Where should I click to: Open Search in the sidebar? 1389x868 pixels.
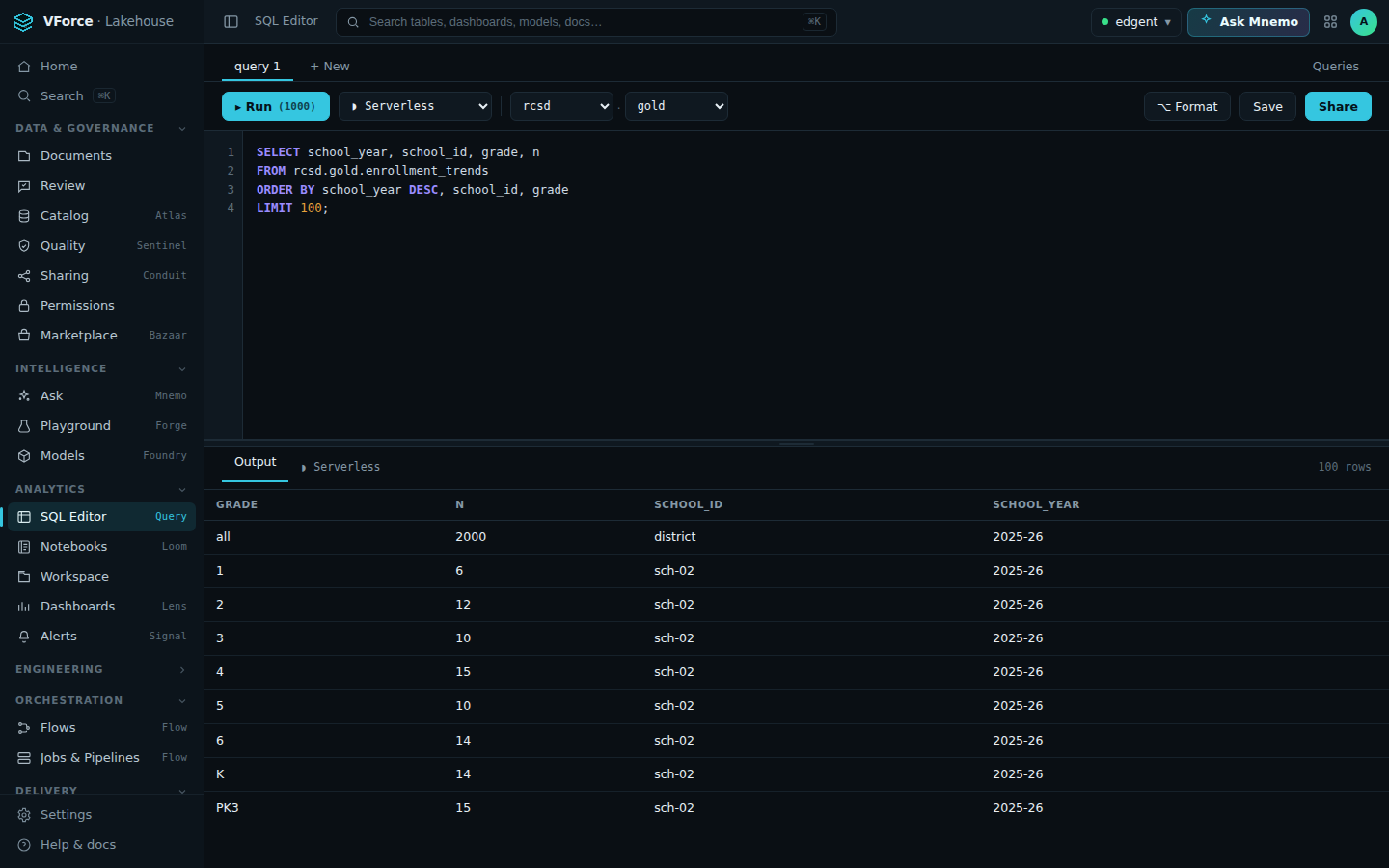(x=101, y=95)
